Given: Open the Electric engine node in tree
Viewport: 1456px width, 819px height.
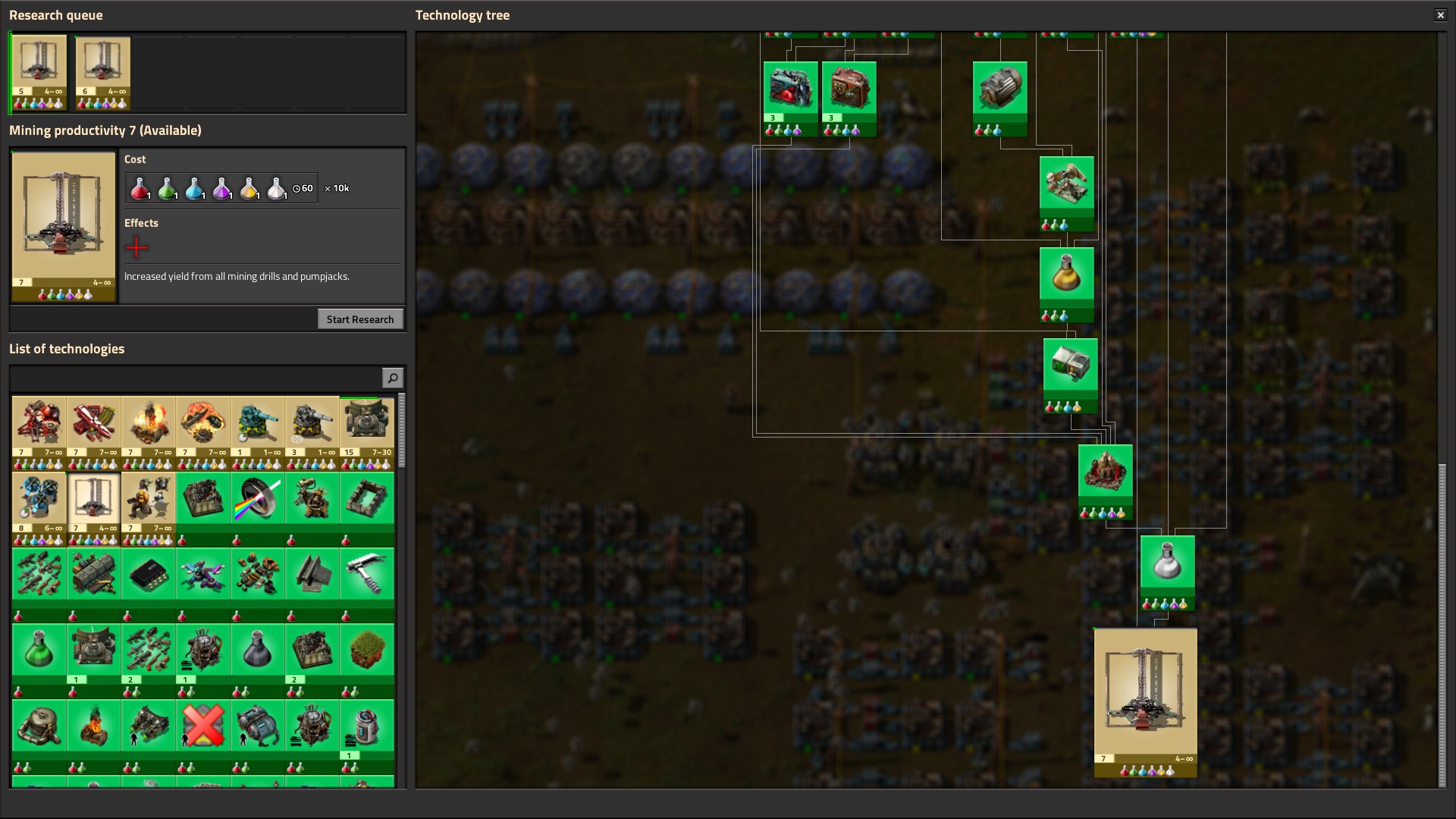Looking at the screenshot, I should tap(1000, 99).
